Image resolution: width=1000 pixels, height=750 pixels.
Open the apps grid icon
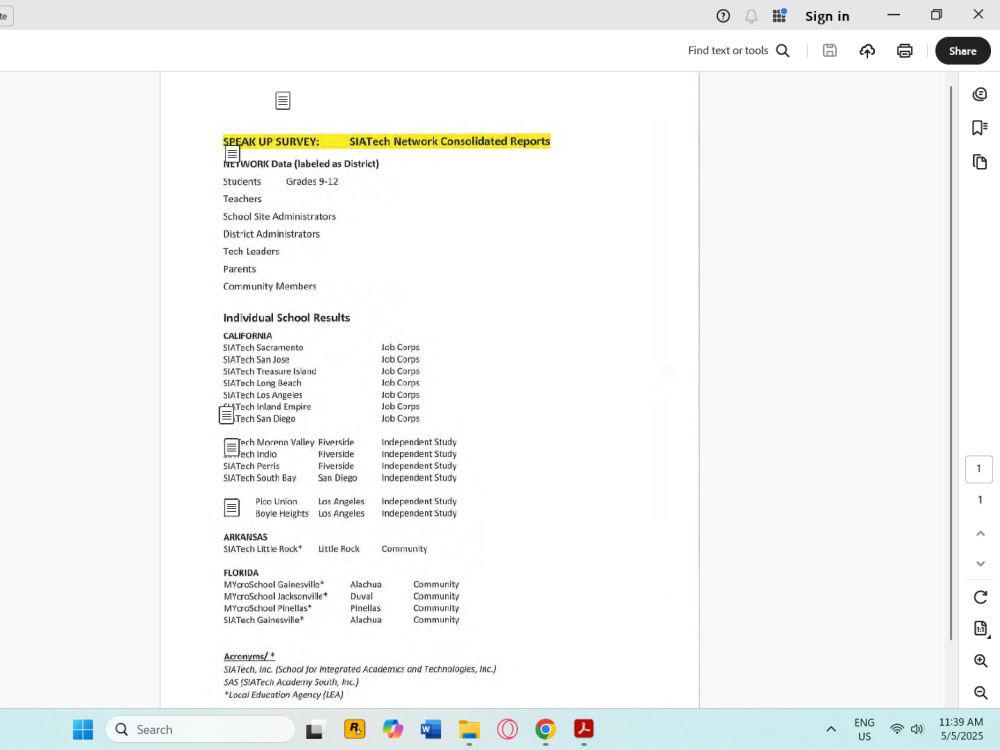click(x=779, y=16)
